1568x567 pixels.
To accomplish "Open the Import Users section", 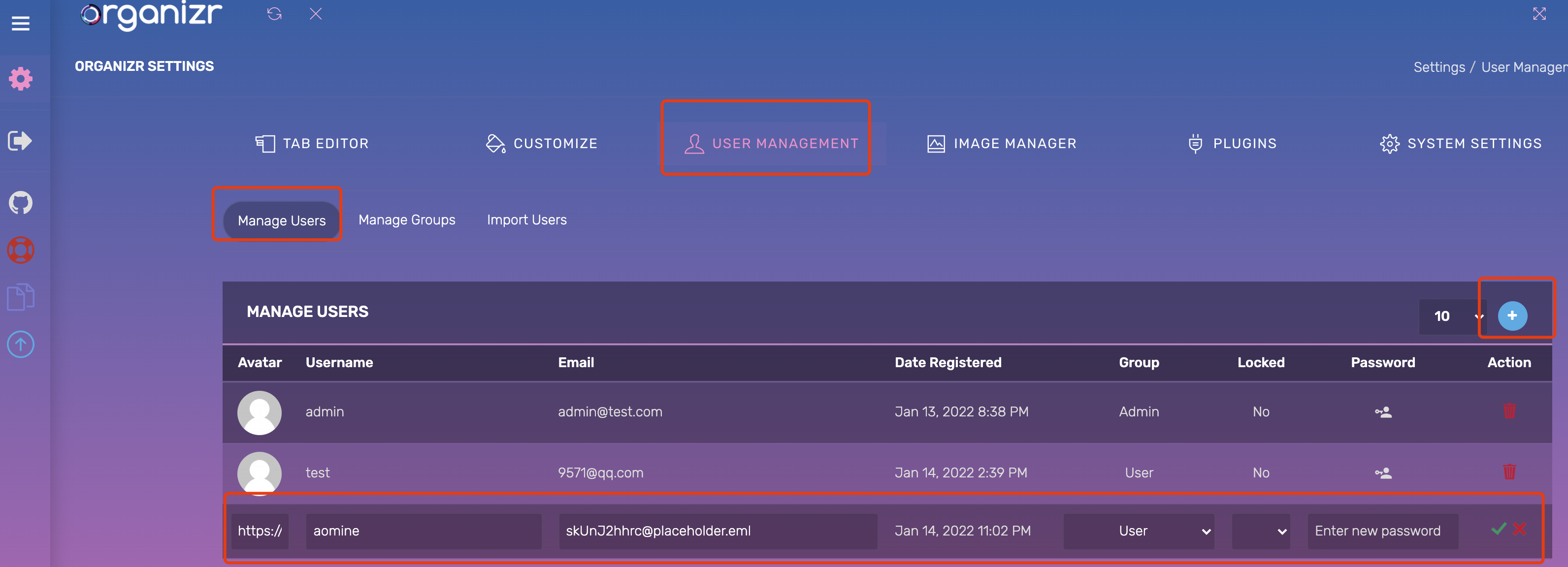I will click(526, 220).
